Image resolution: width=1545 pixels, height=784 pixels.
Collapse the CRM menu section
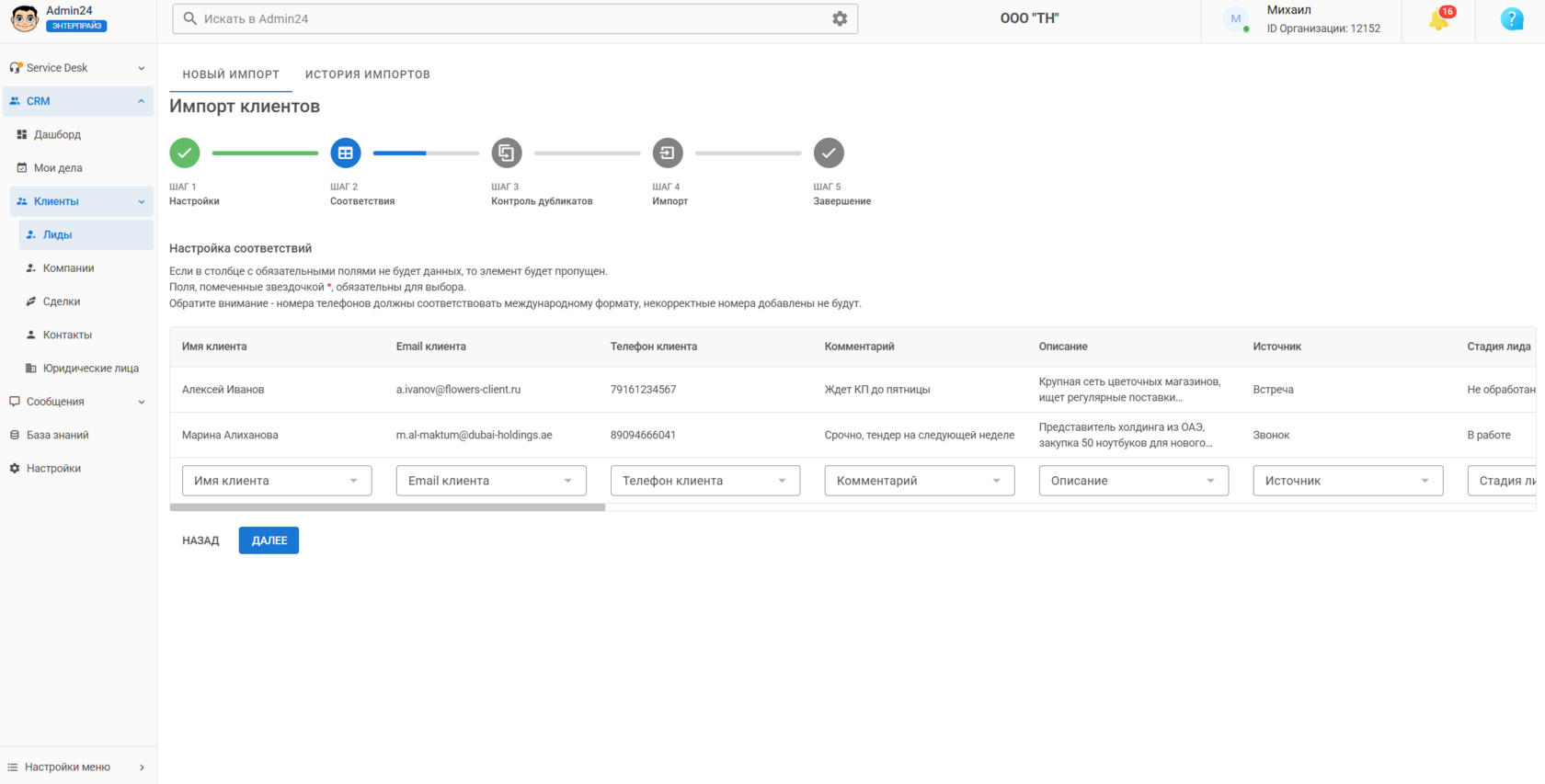[78, 101]
